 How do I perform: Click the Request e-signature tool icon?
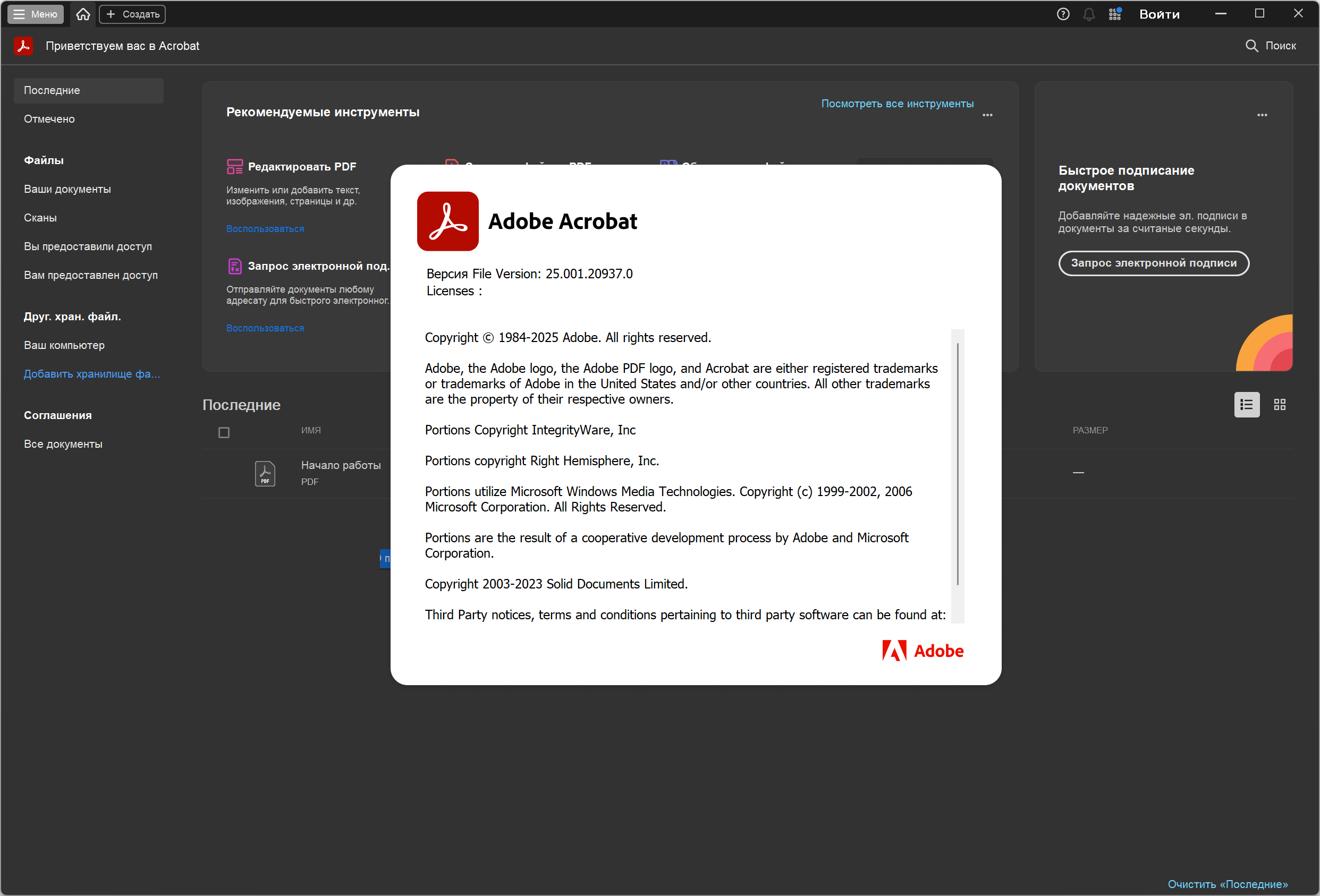pyautogui.click(x=234, y=266)
